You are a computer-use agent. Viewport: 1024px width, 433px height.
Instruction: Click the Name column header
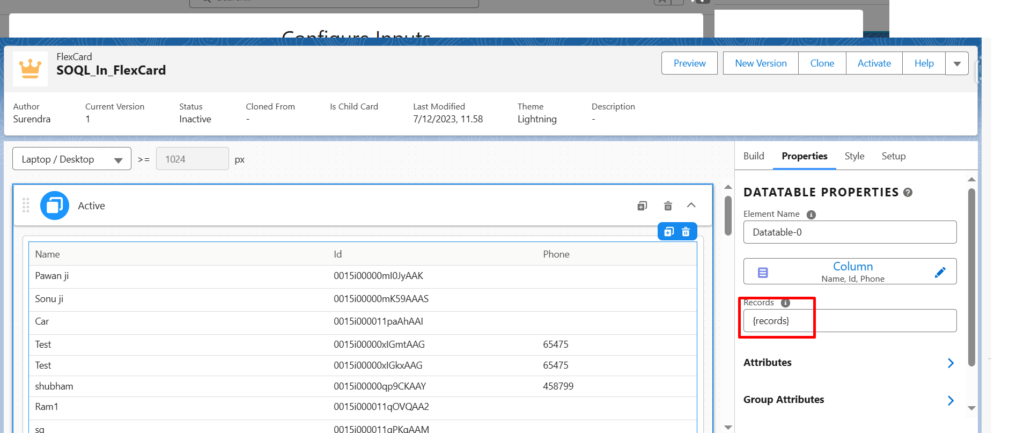click(47, 254)
